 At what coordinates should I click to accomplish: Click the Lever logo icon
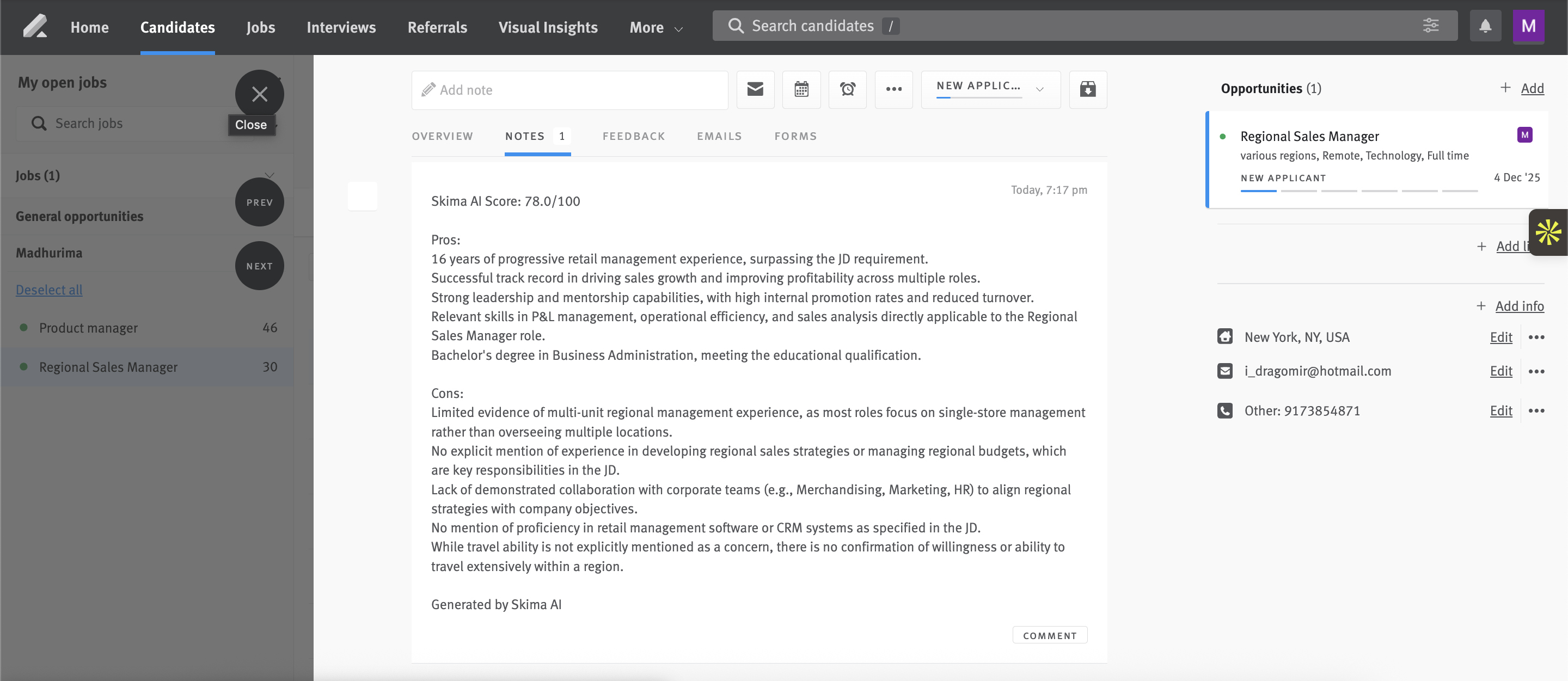click(35, 27)
